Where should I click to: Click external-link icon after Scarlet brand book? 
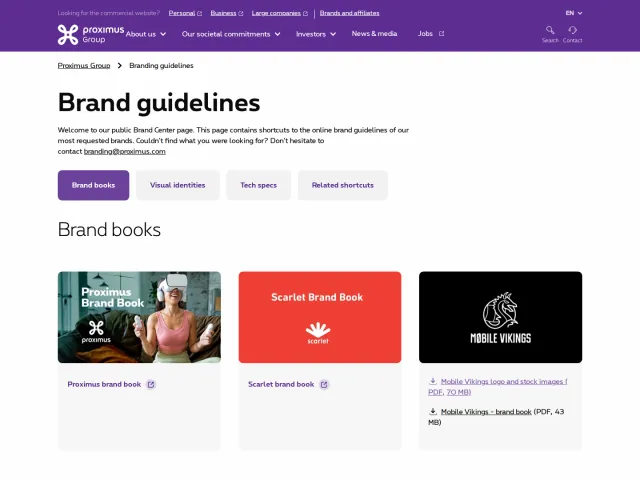pos(324,384)
